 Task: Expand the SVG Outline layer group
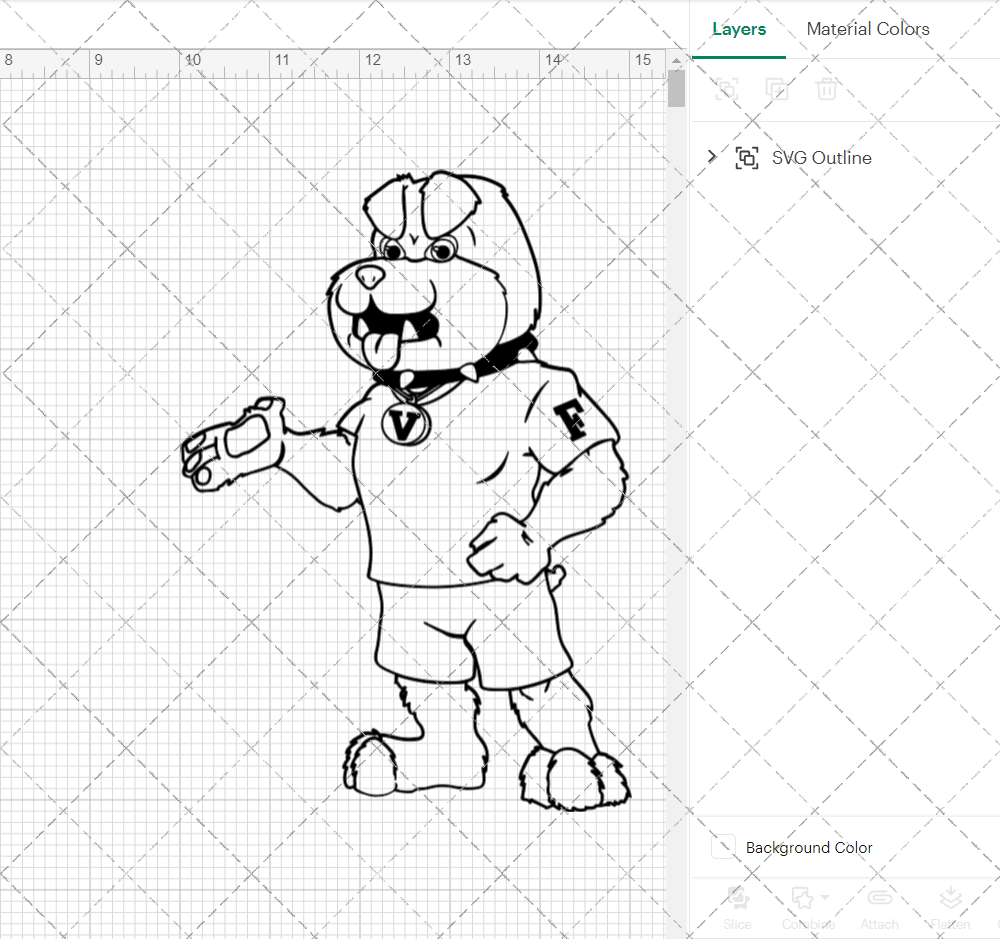(712, 157)
